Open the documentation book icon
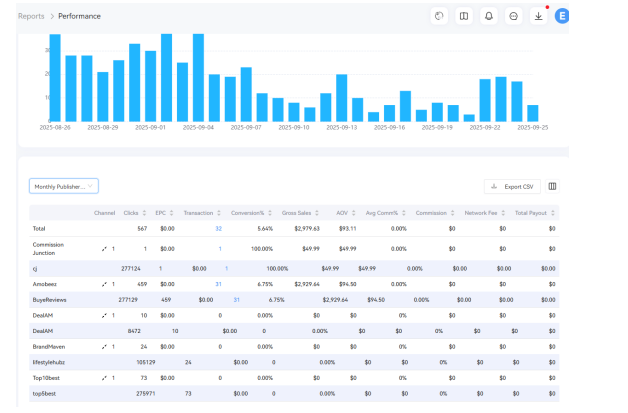The image size is (628, 413). (x=464, y=16)
